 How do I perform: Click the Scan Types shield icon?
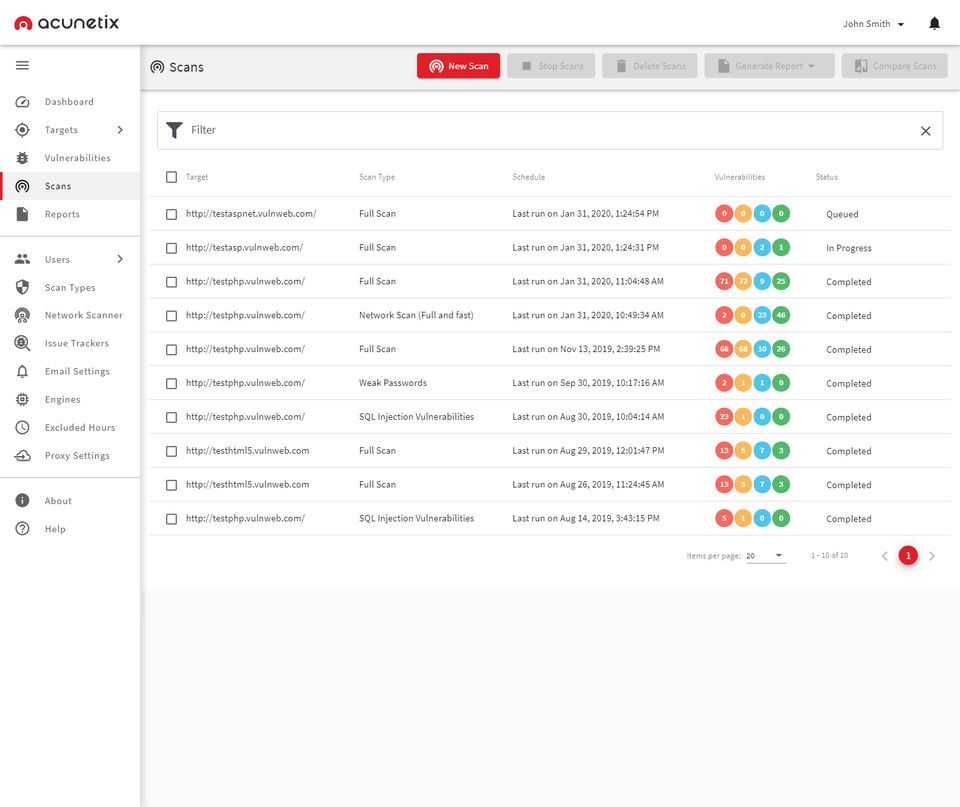(22, 287)
